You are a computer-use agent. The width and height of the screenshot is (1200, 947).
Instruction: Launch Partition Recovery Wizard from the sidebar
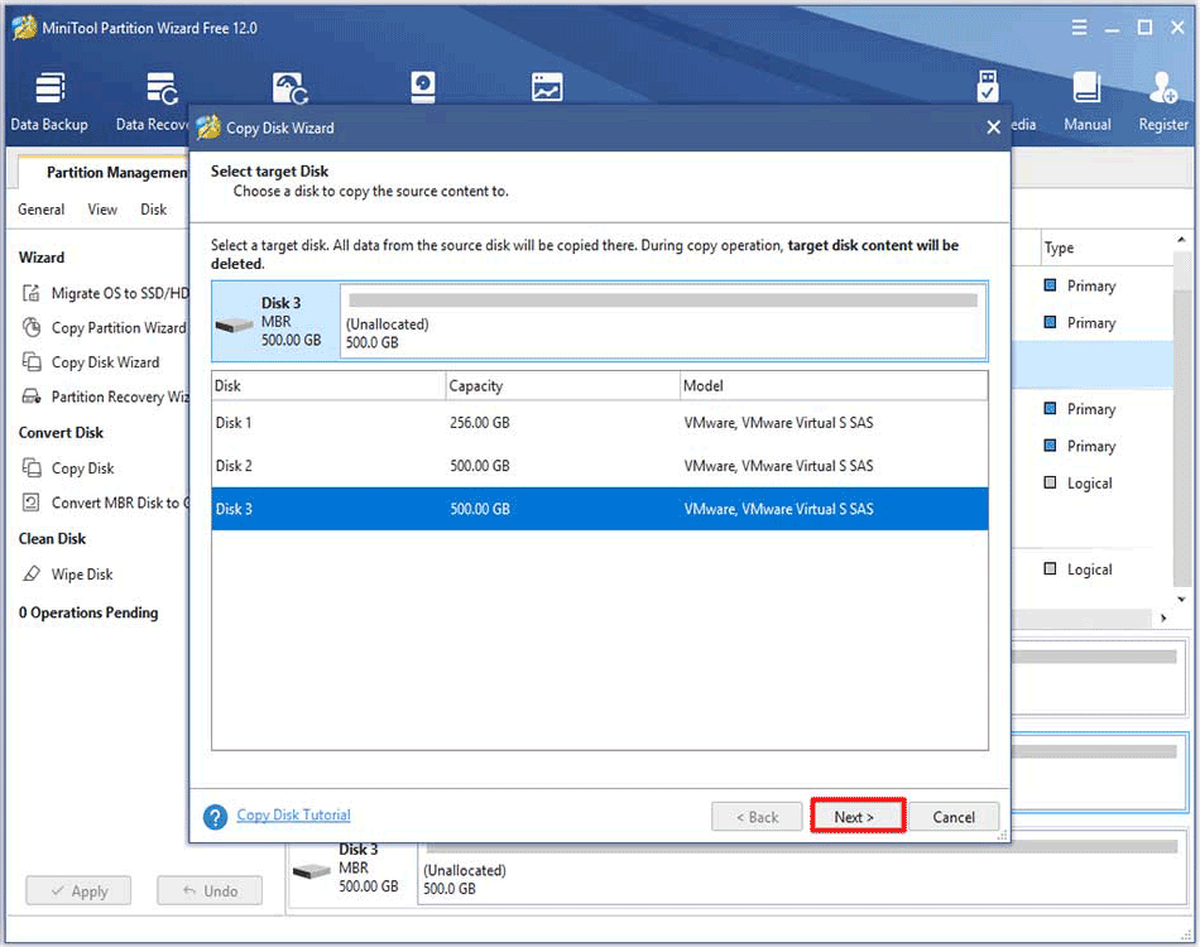105,397
